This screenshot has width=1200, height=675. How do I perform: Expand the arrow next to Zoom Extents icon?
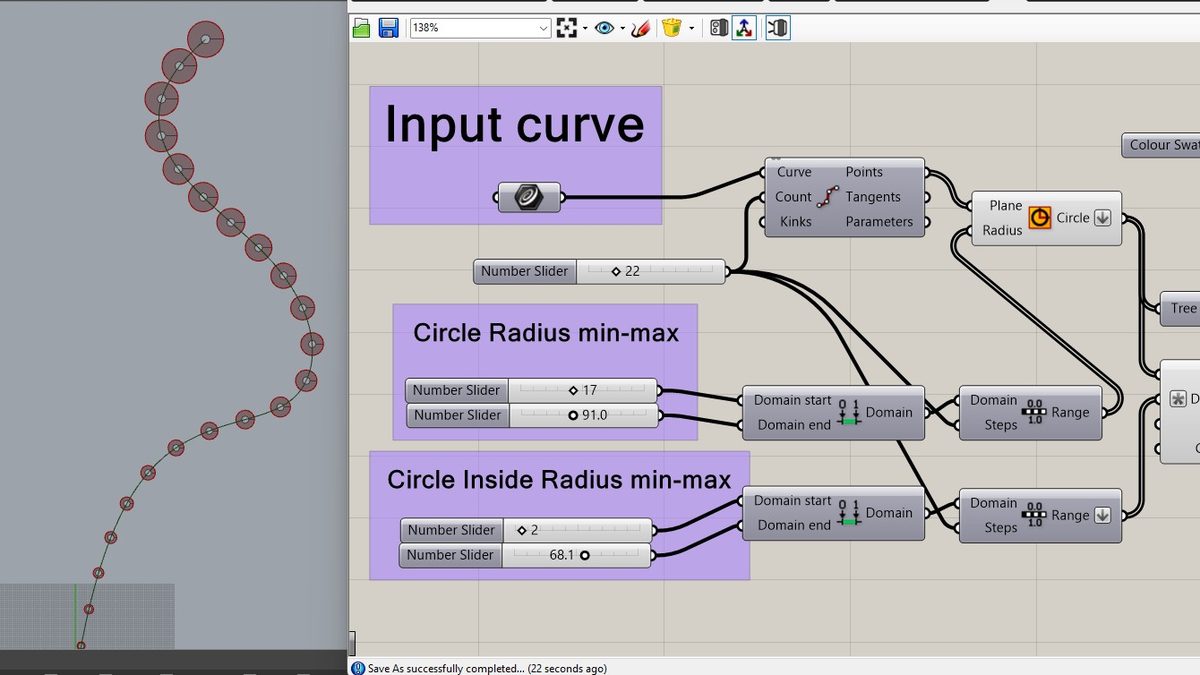click(x=586, y=28)
